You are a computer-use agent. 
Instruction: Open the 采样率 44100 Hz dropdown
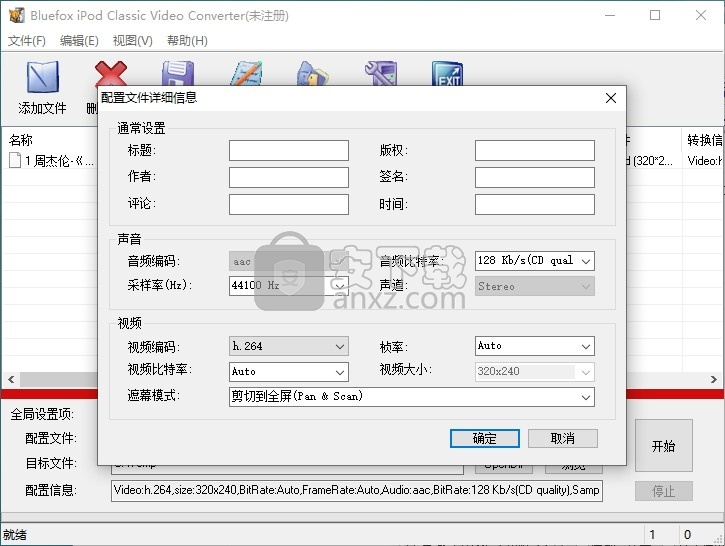coord(289,286)
